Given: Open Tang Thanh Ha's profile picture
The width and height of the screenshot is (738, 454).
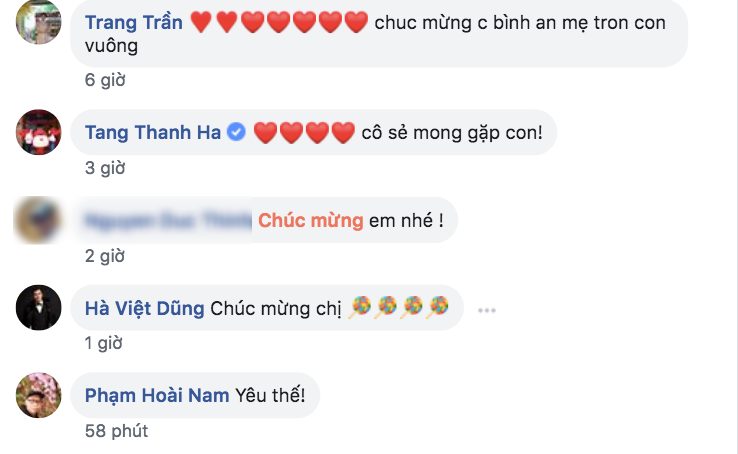Looking at the screenshot, I should point(38,131).
